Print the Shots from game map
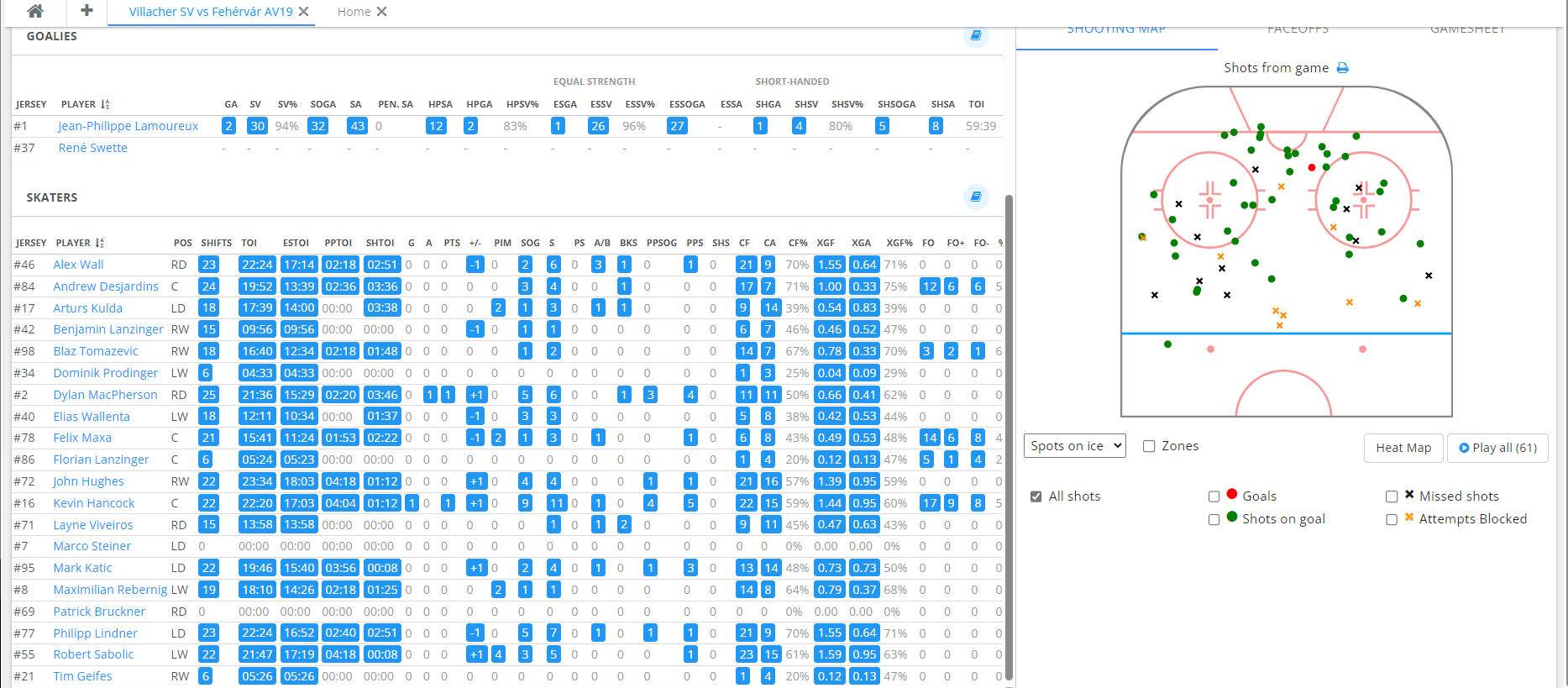Viewport: 1568px width, 688px height. [1342, 68]
